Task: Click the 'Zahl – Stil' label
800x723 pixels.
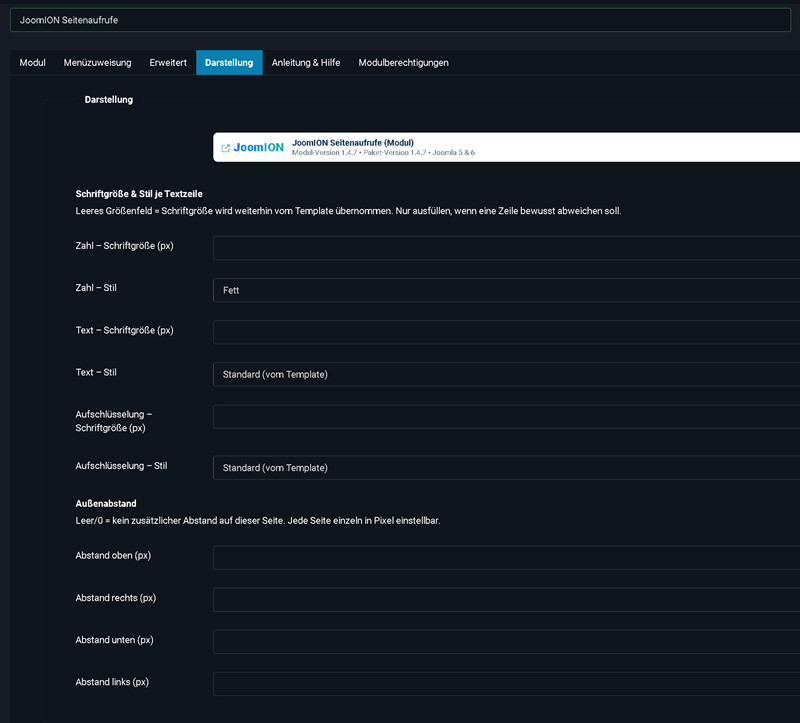Action: (x=96, y=288)
